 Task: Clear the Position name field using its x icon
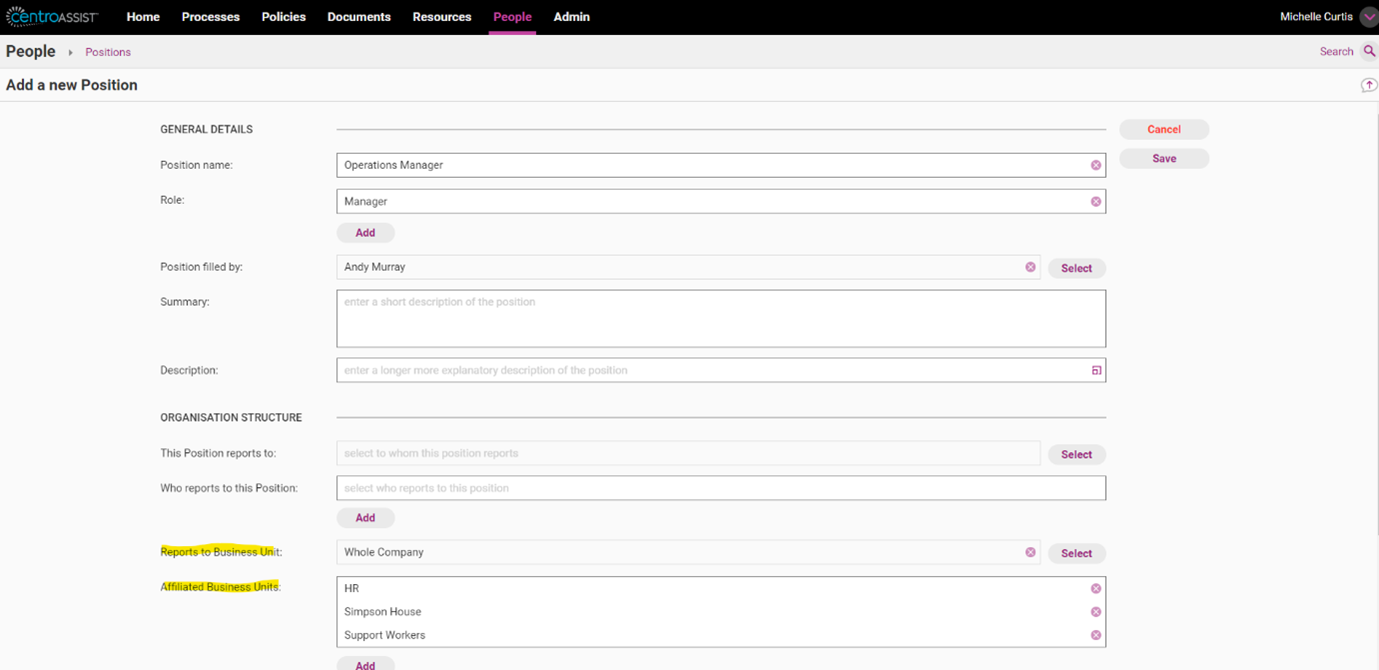pyautogui.click(x=1096, y=165)
